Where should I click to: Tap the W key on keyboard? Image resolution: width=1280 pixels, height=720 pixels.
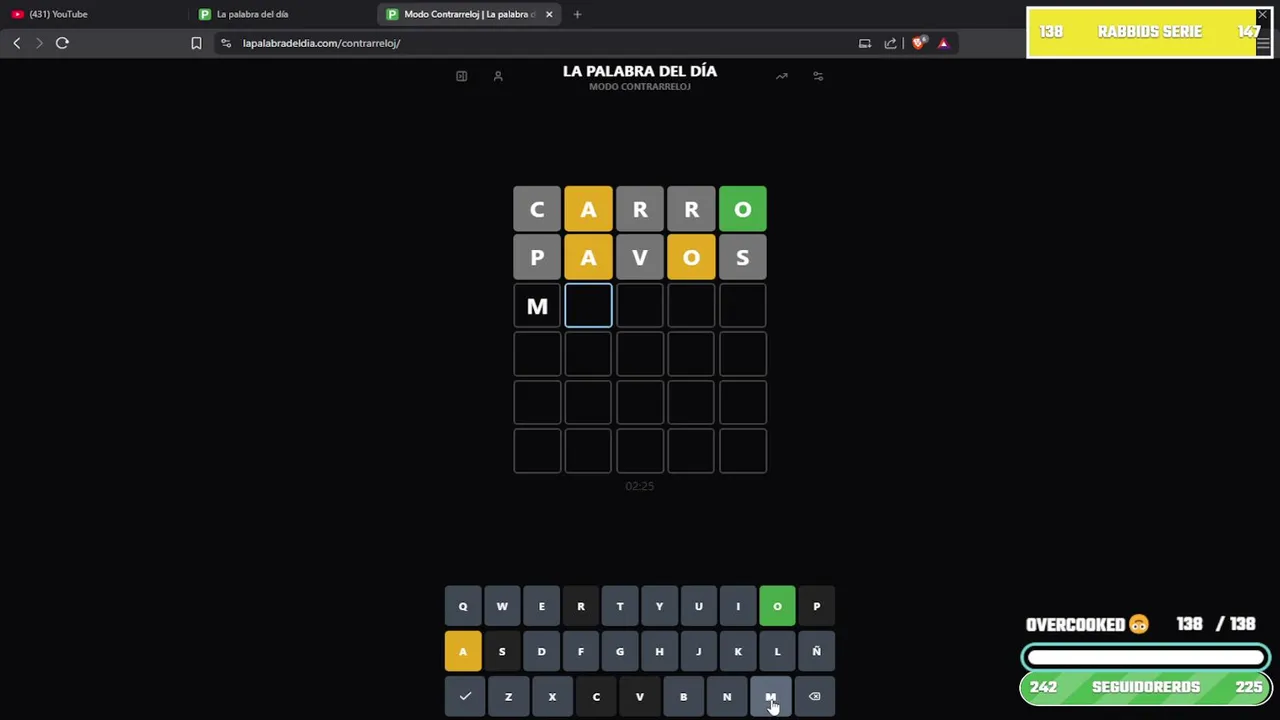point(502,606)
